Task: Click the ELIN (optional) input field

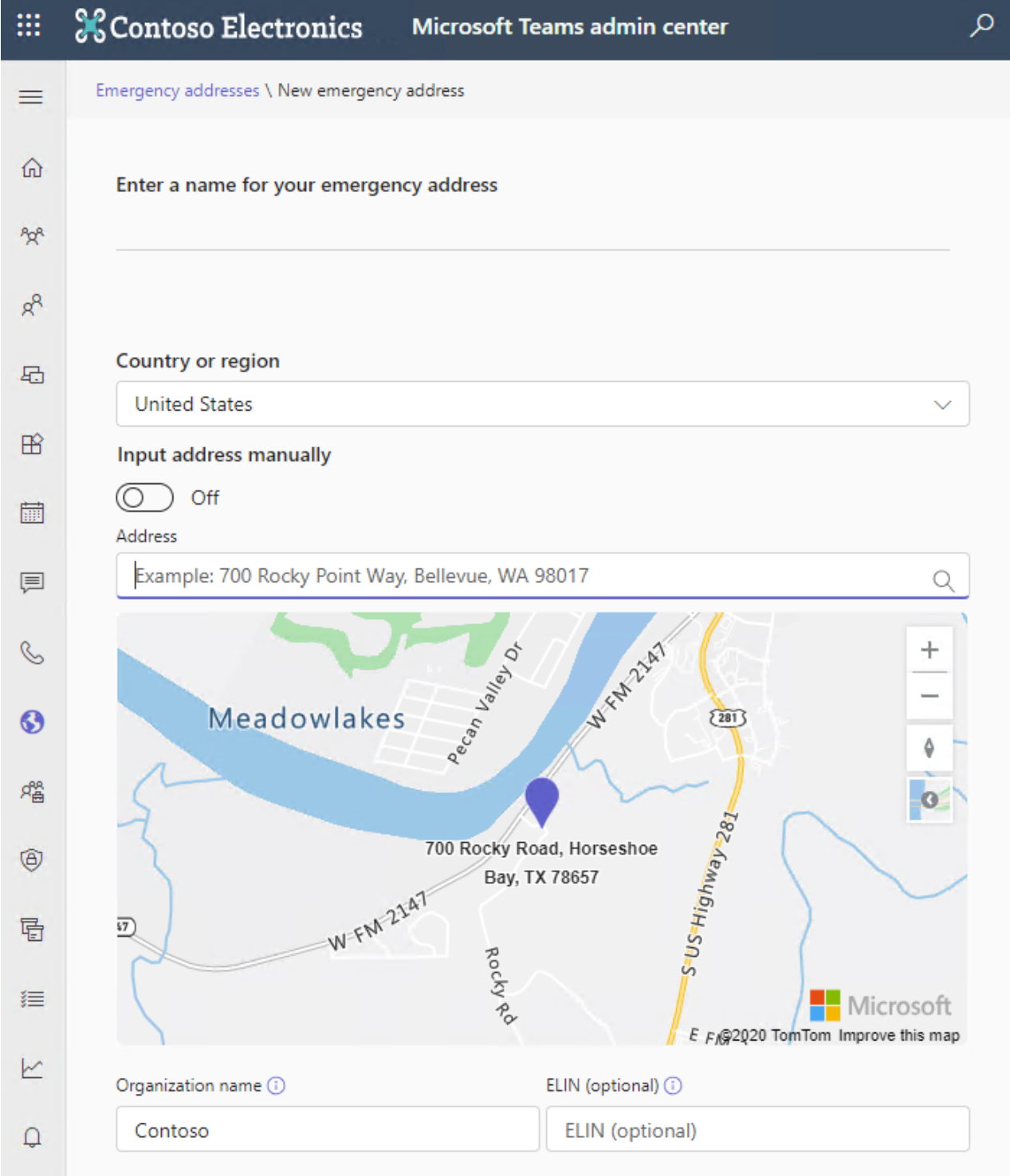Action: (x=757, y=1129)
